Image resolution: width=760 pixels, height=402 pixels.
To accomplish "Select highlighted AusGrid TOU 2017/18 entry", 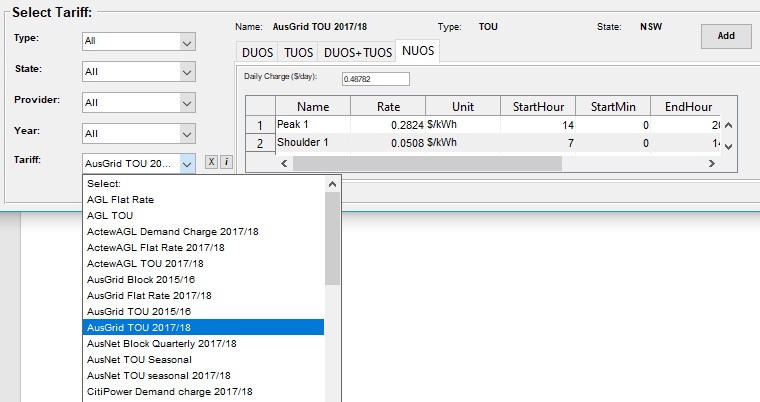I will [204, 327].
